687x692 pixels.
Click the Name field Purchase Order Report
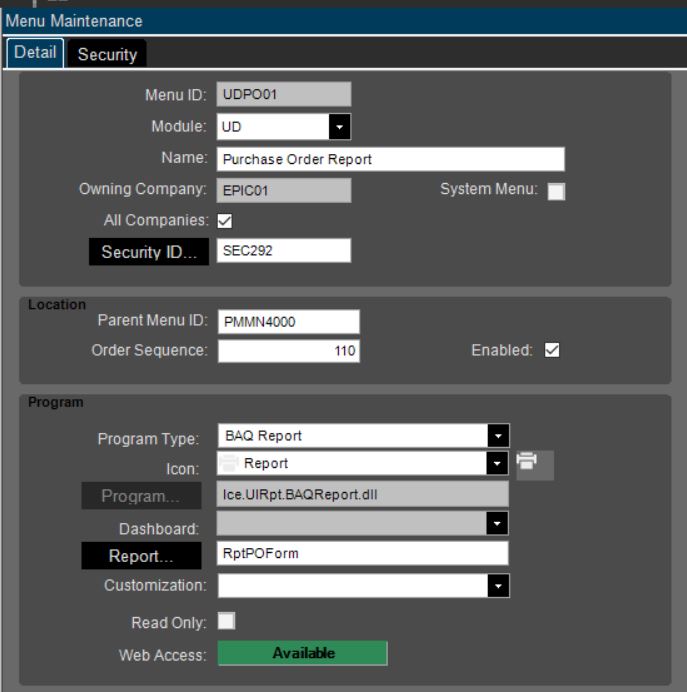pyautogui.click(x=390, y=159)
